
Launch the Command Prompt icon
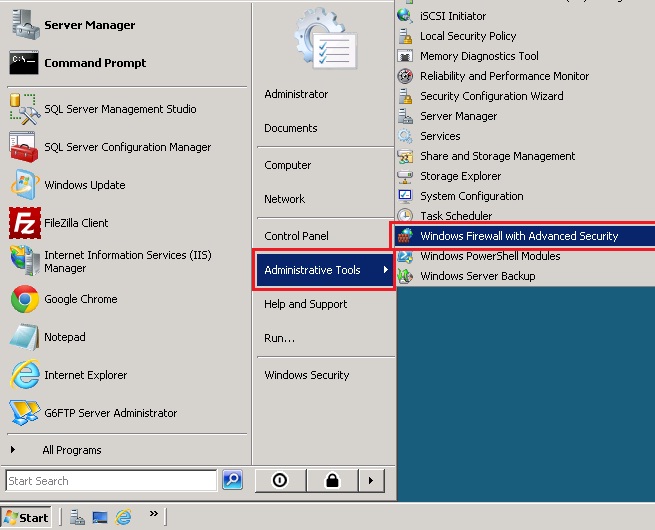click(x=24, y=63)
